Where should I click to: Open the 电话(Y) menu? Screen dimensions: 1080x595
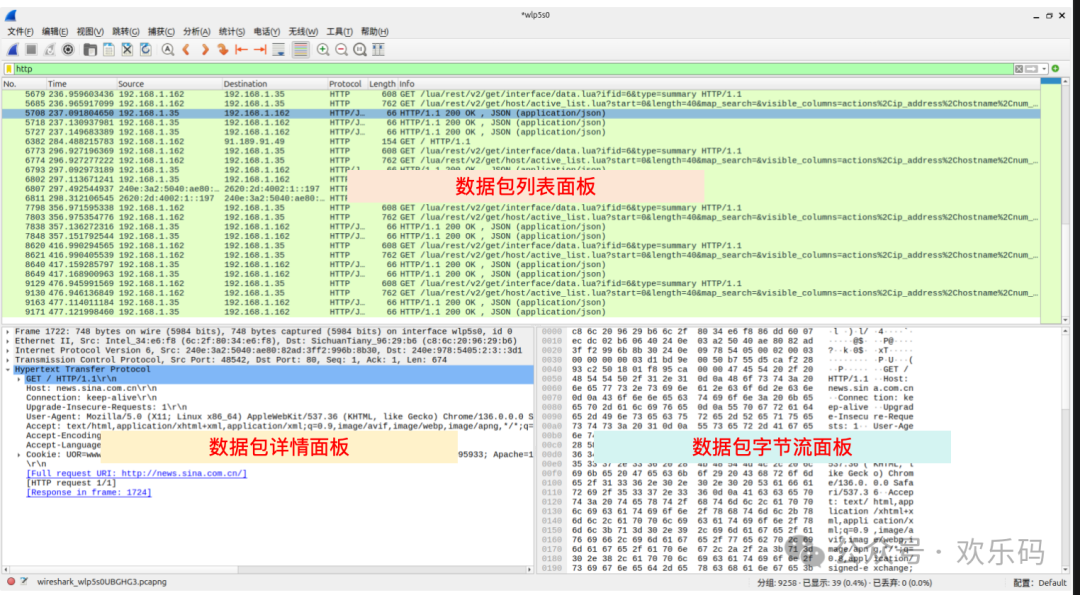(267, 32)
